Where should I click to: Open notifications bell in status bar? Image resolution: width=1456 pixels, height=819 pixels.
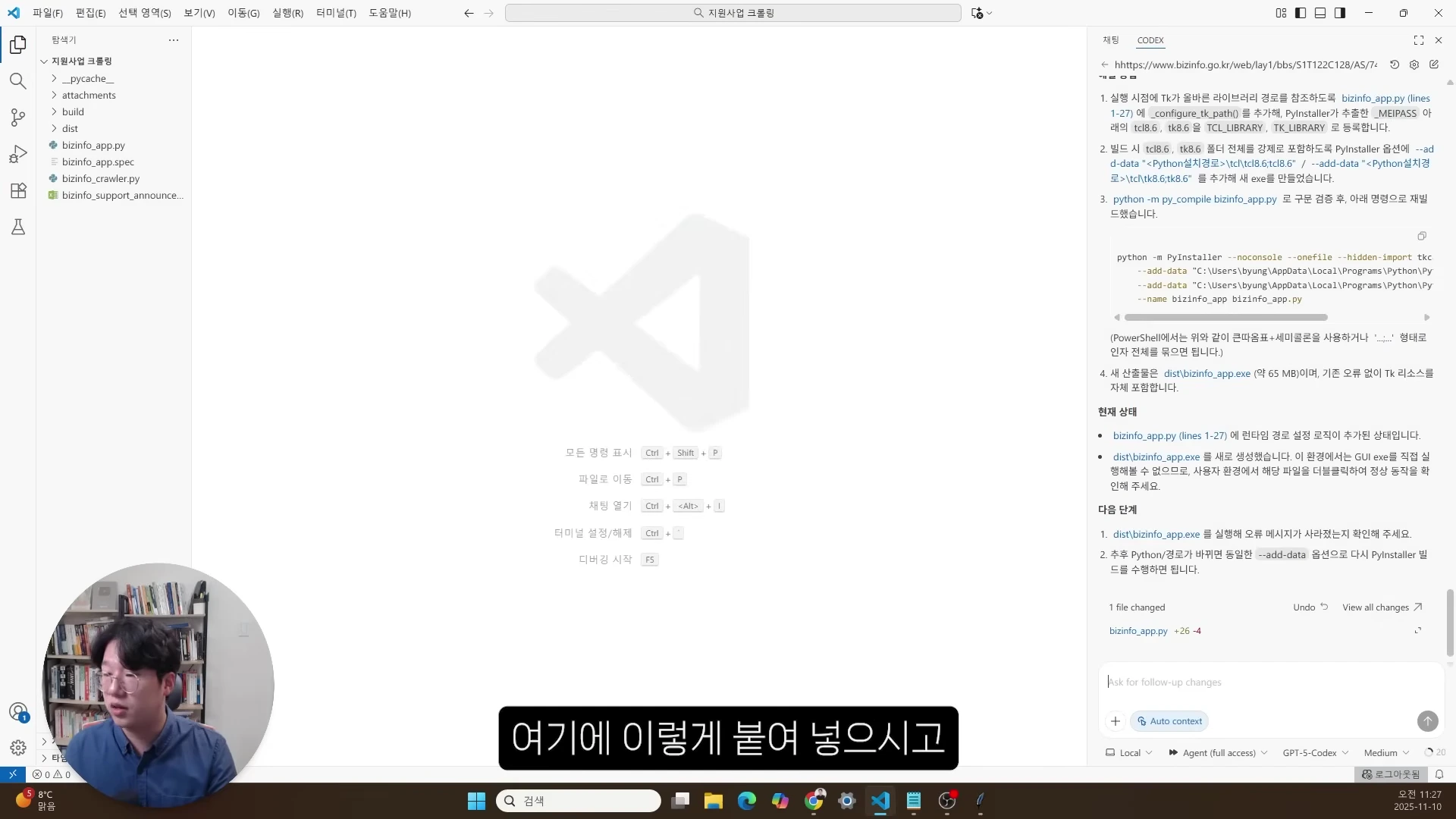click(x=1439, y=774)
